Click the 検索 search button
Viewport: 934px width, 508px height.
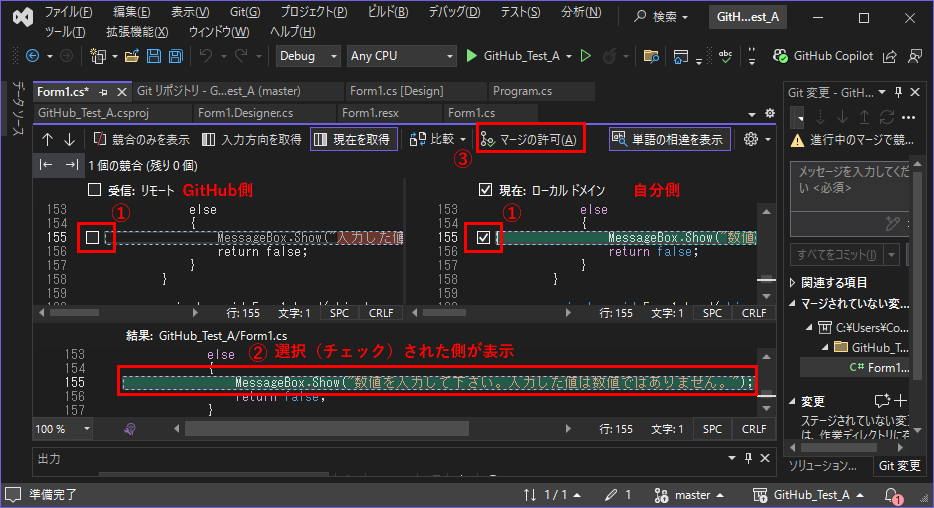tap(661, 17)
